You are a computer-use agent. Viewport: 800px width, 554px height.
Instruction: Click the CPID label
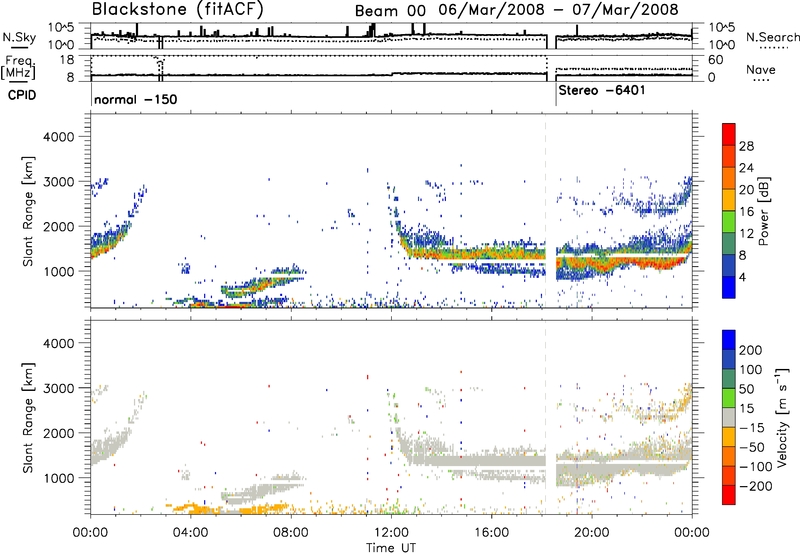tap(22, 95)
